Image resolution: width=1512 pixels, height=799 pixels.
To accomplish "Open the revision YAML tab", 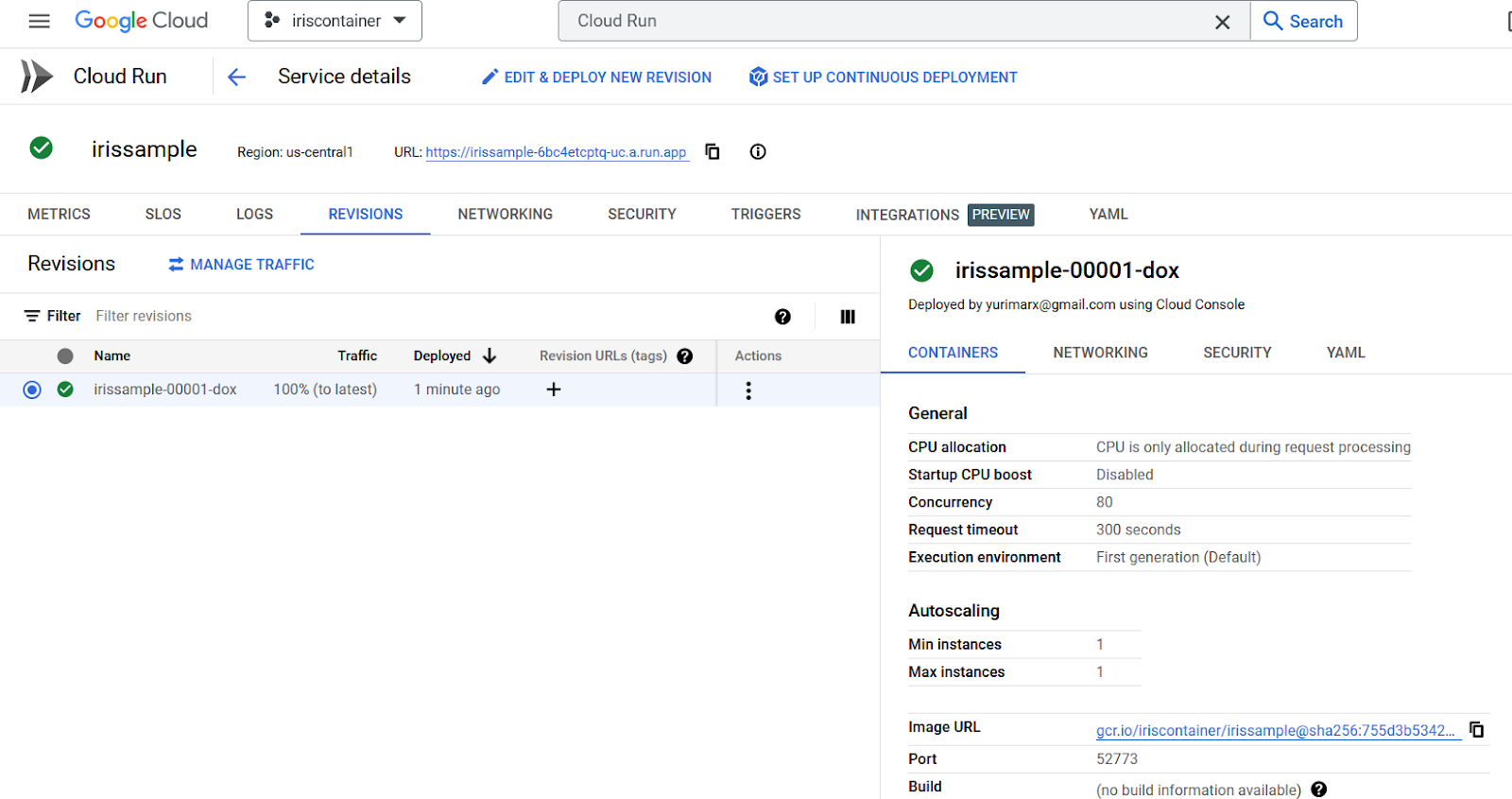I will point(1346,353).
